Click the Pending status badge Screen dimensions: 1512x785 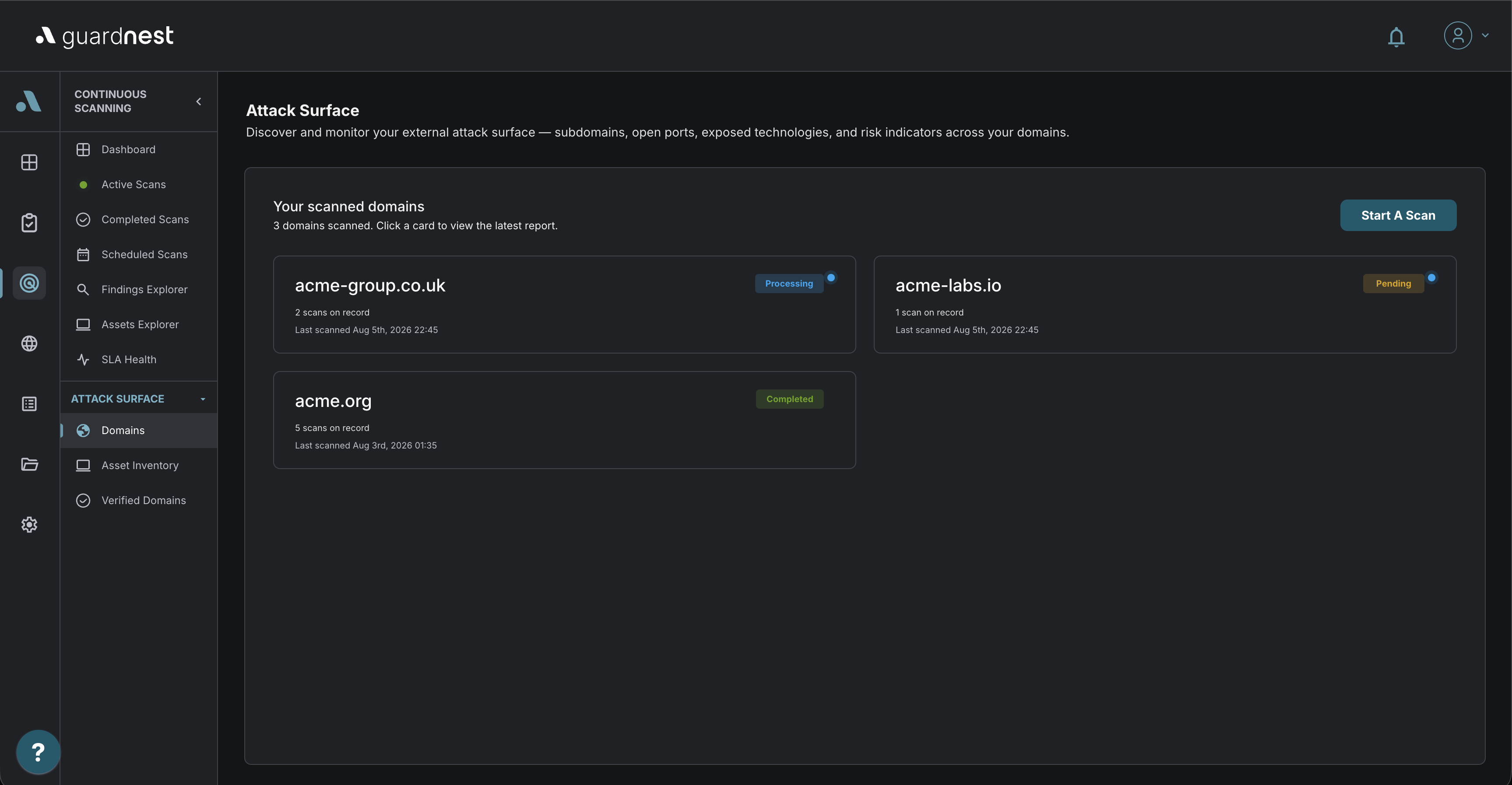point(1393,284)
